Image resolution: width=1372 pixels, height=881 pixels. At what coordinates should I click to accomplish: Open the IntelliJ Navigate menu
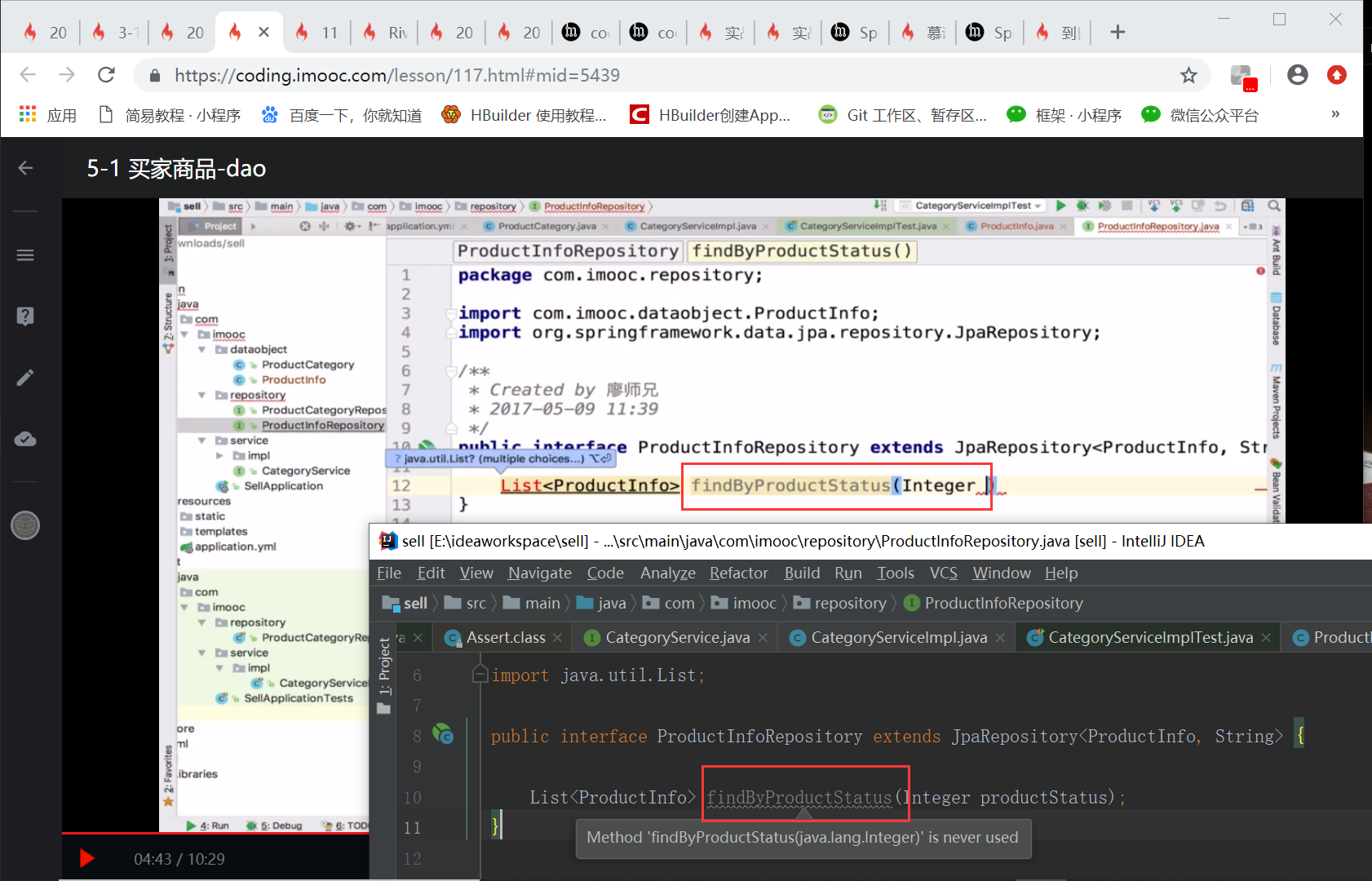click(x=540, y=573)
